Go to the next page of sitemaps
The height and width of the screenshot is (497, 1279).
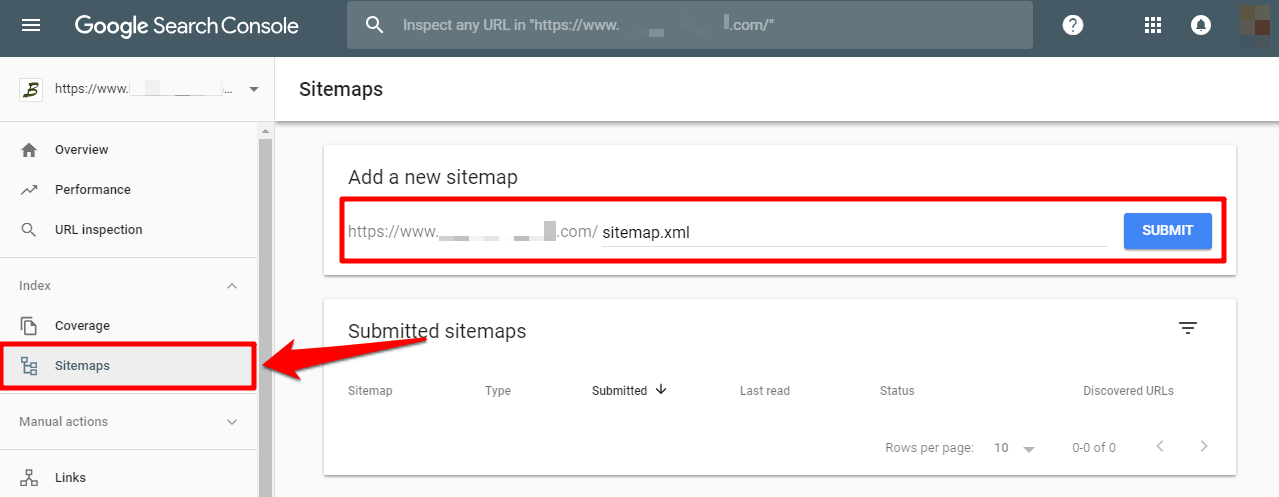[1204, 447]
